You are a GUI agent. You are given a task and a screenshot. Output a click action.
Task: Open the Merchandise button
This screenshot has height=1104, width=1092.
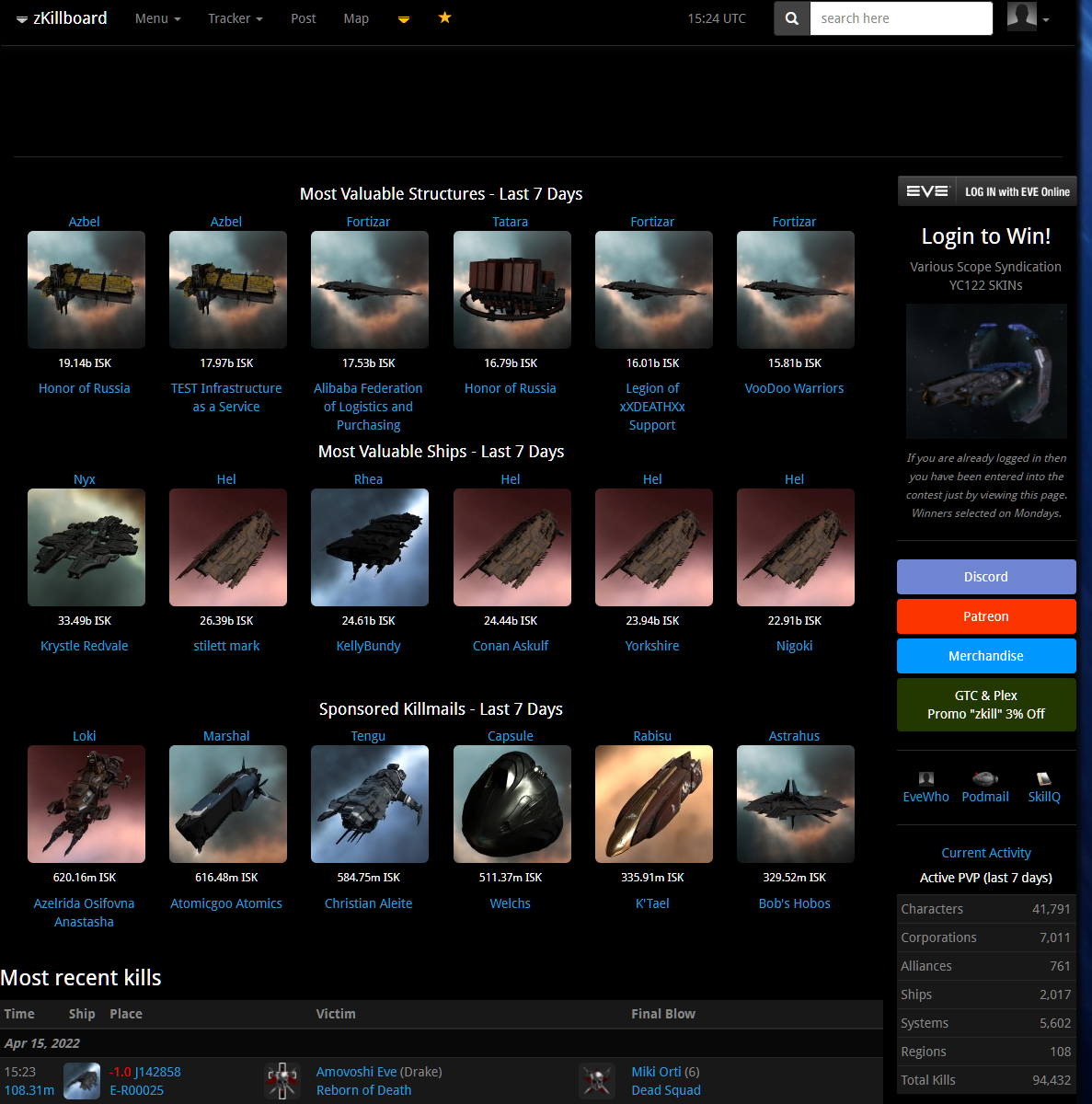coord(986,656)
